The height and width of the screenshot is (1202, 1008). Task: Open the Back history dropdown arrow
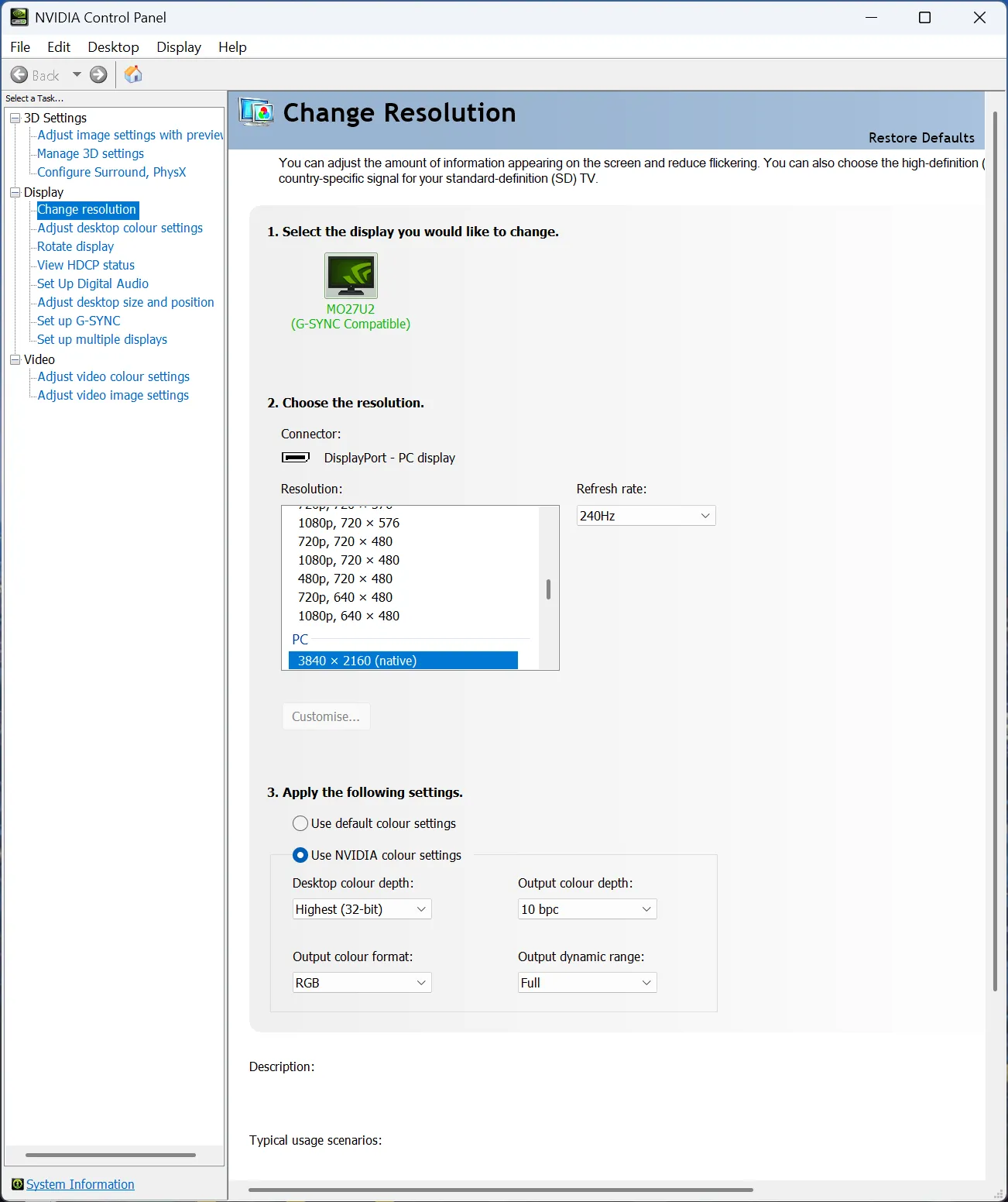(77, 75)
